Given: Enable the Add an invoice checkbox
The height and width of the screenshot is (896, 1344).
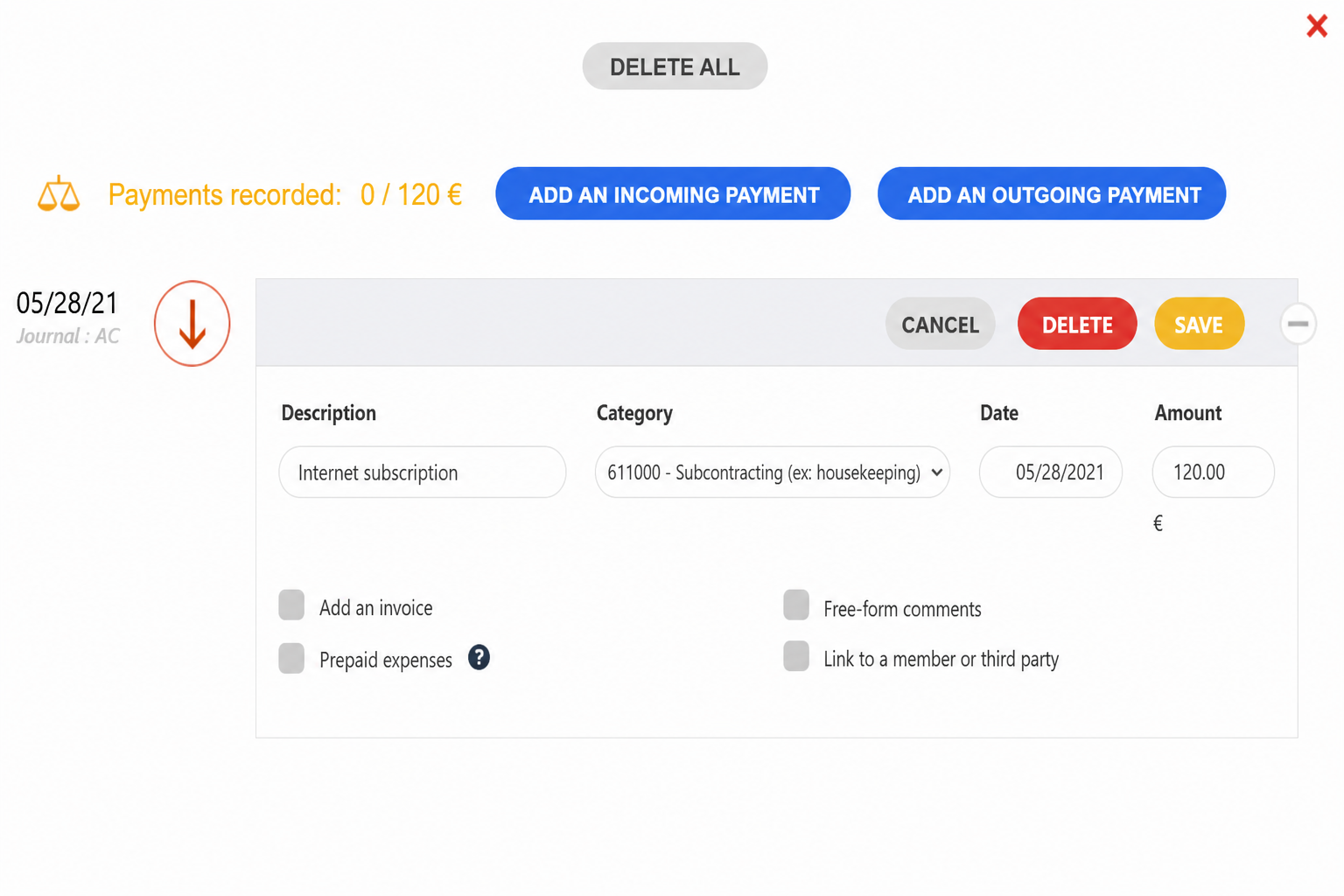Looking at the screenshot, I should 291,605.
